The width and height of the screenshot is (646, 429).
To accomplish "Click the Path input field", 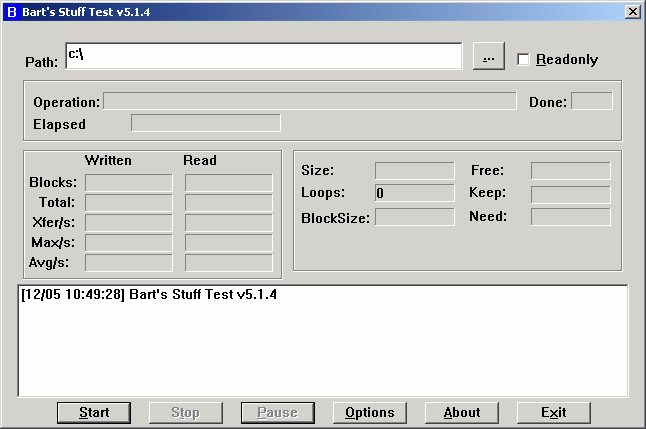I will [263, 56].
